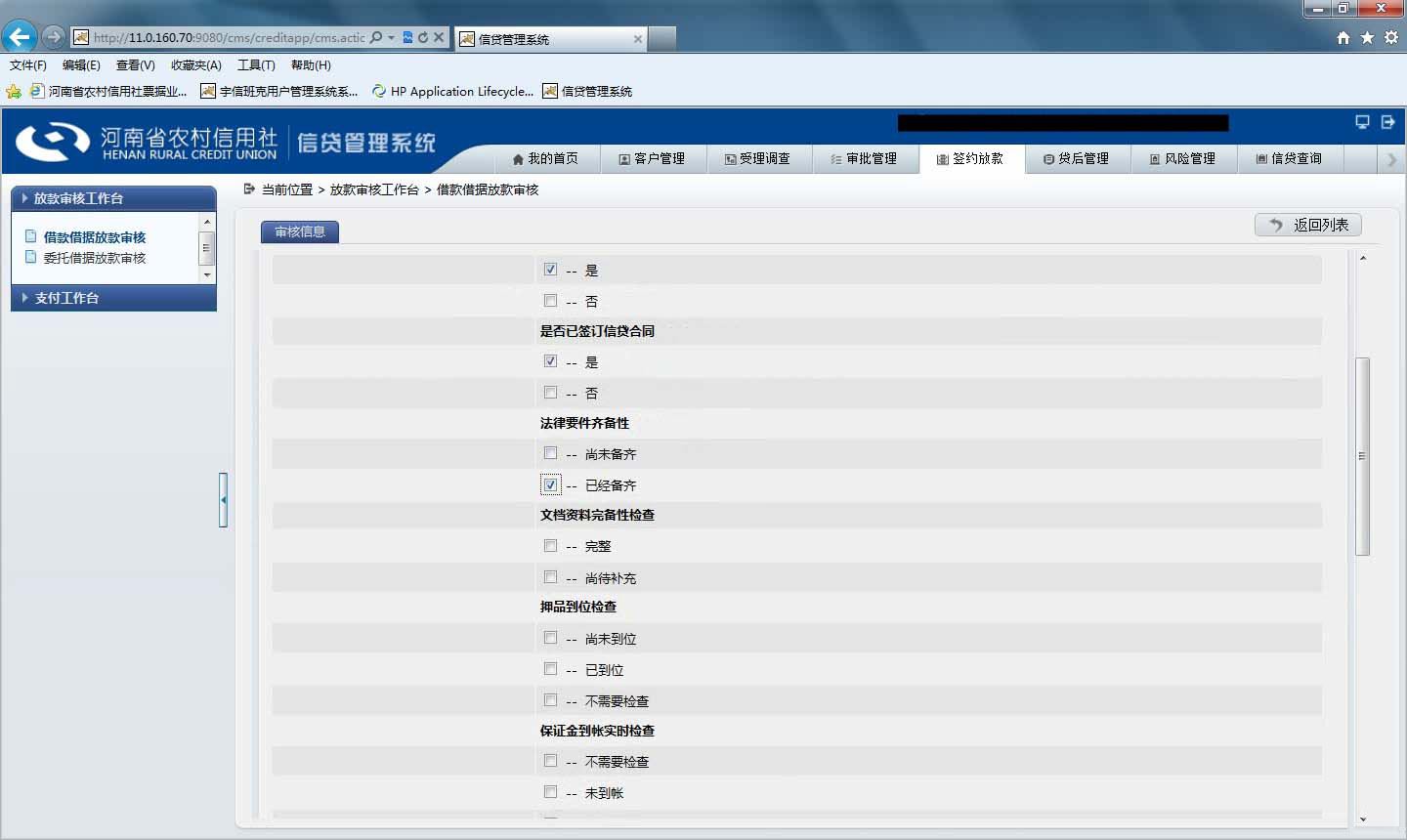The image size is (1407, 840).
Task: Open the 信贷管理系统 bookmark in favorites bar
Action: [587, 91]
